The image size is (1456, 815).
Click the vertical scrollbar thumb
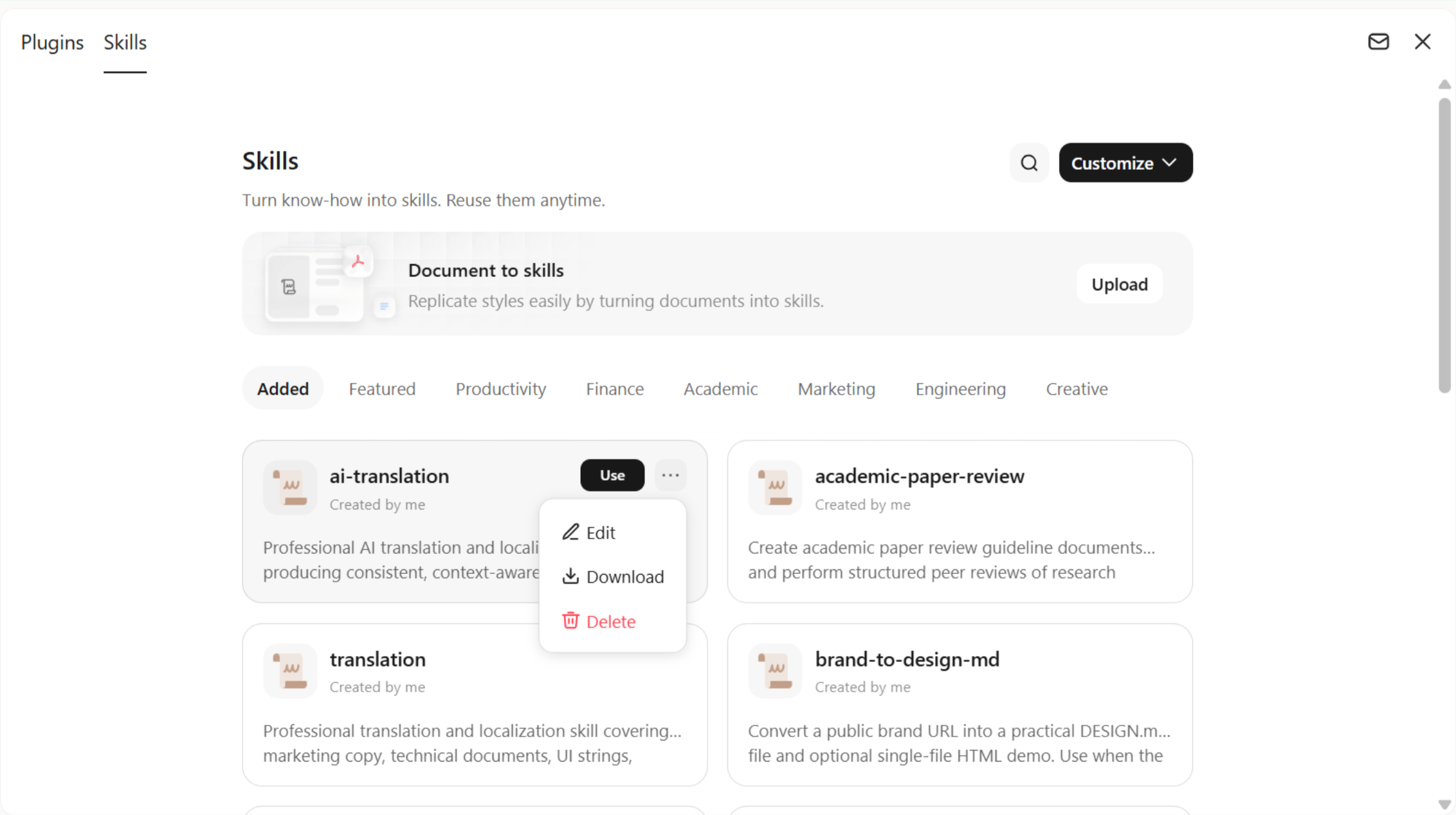1444,244
